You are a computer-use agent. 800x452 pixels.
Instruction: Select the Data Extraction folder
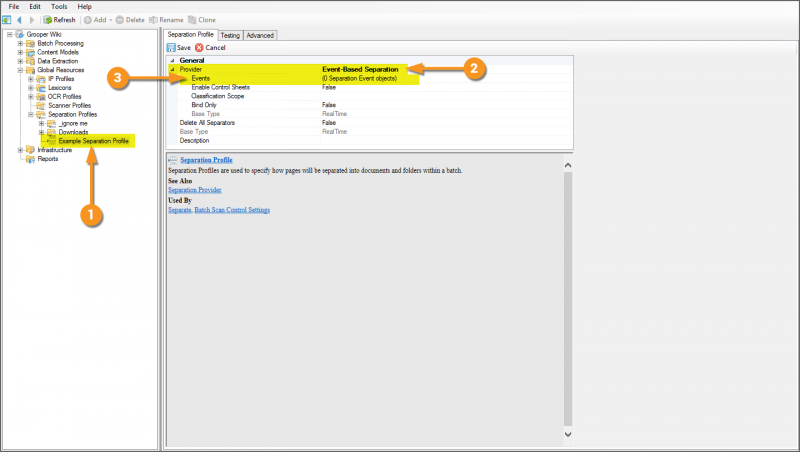(58, 61)
